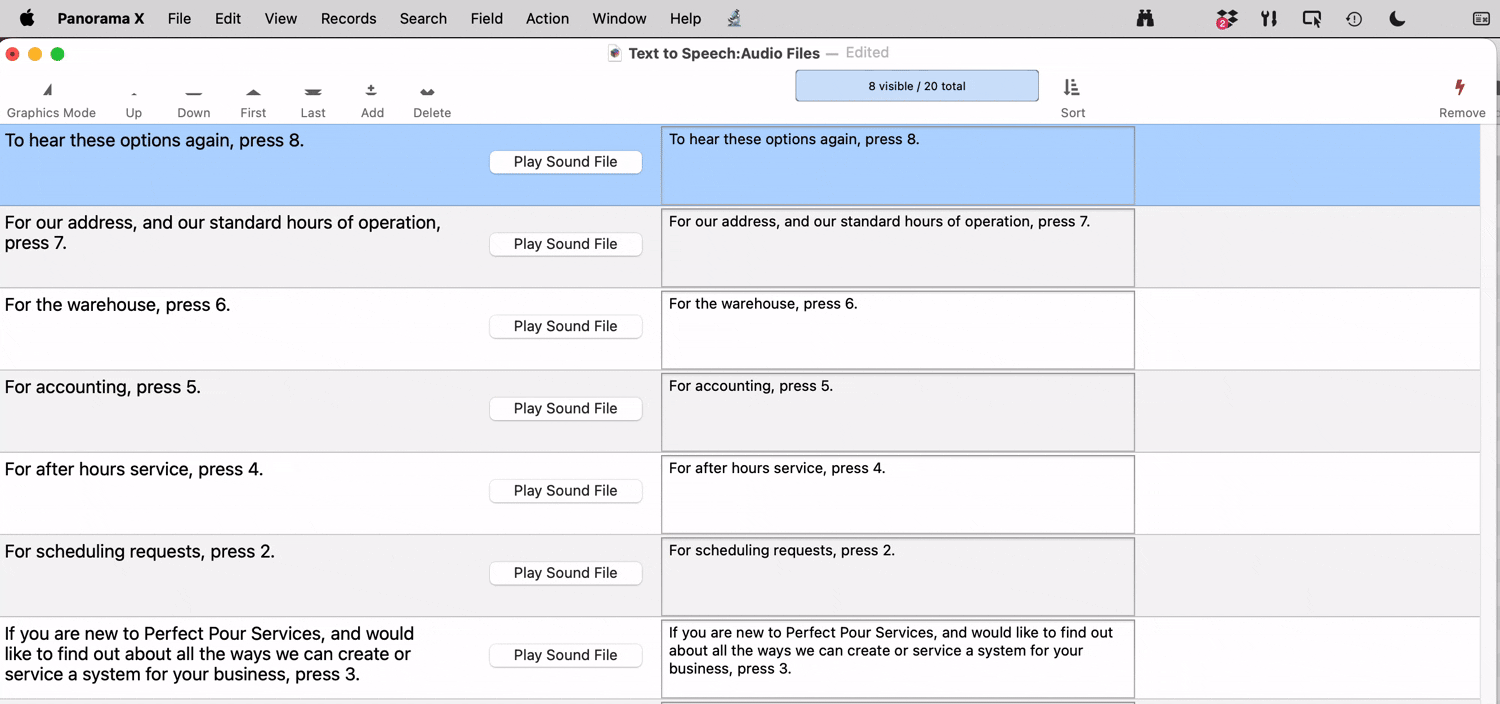Click the 8 visible / 20 total indicator

(x=916, y=86)
